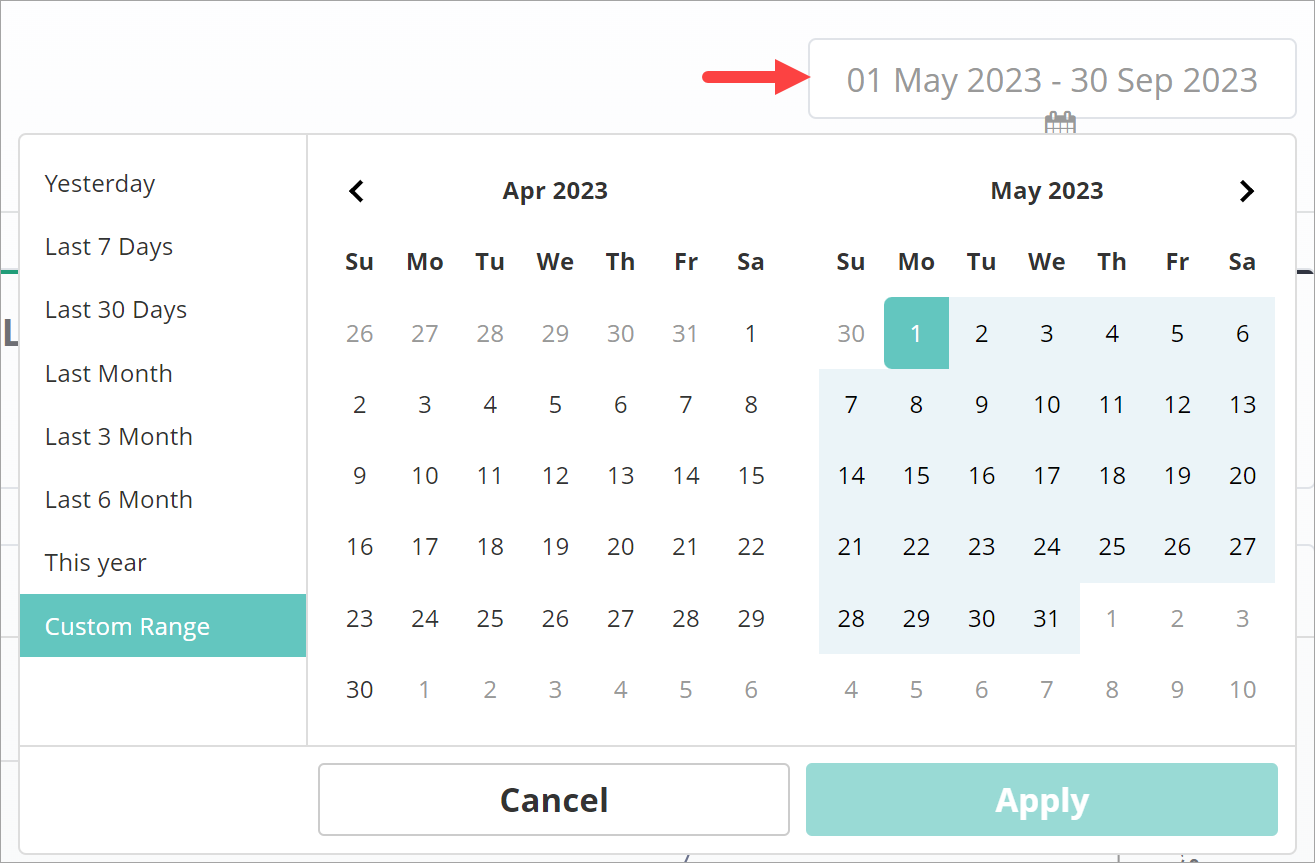The image size is (1315, 863).
Task: Choose the Last 3 Month option
Action: tap(119, 437)
